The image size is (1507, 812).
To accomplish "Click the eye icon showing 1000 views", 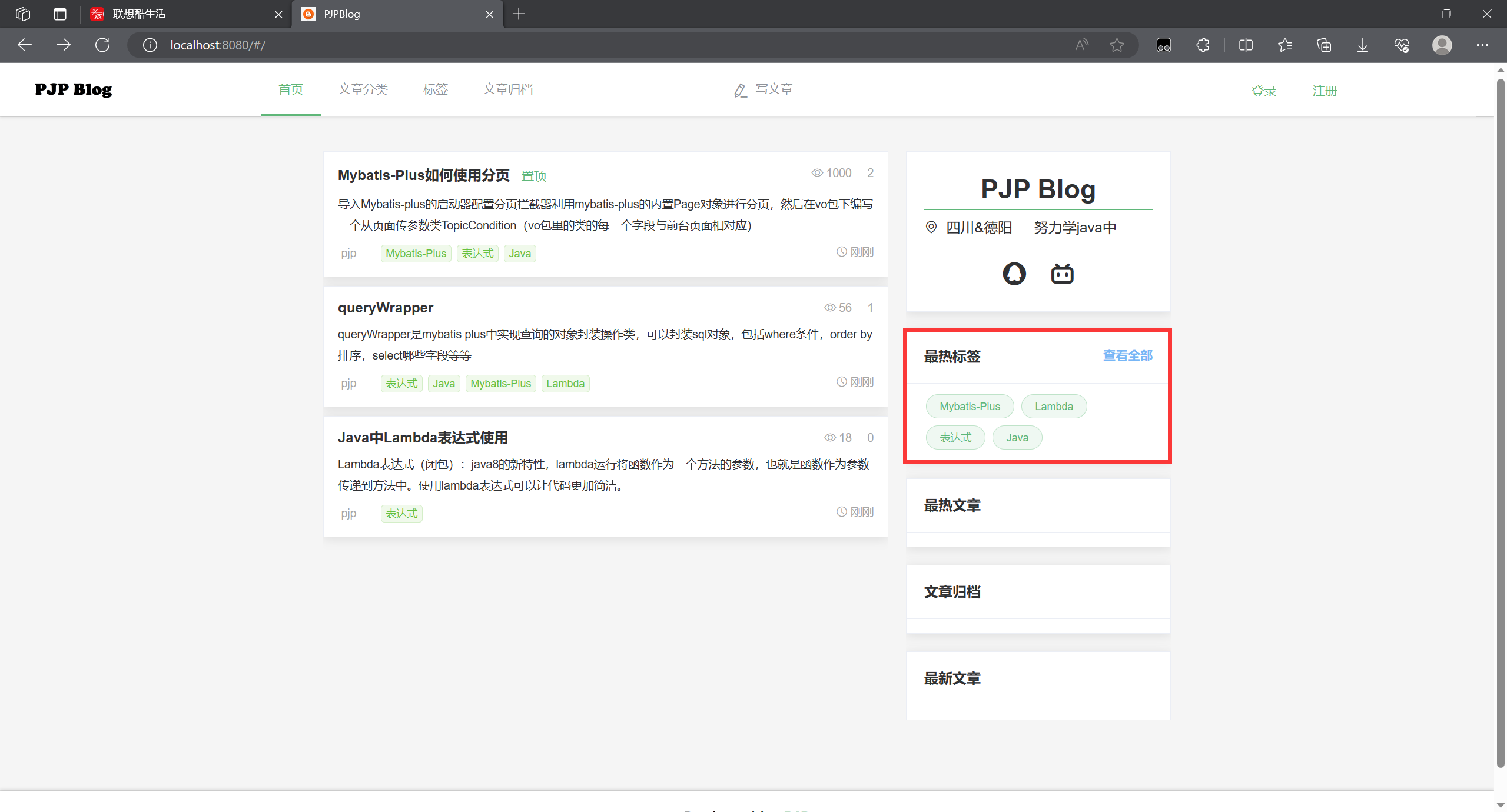I will tap(816, 172).
